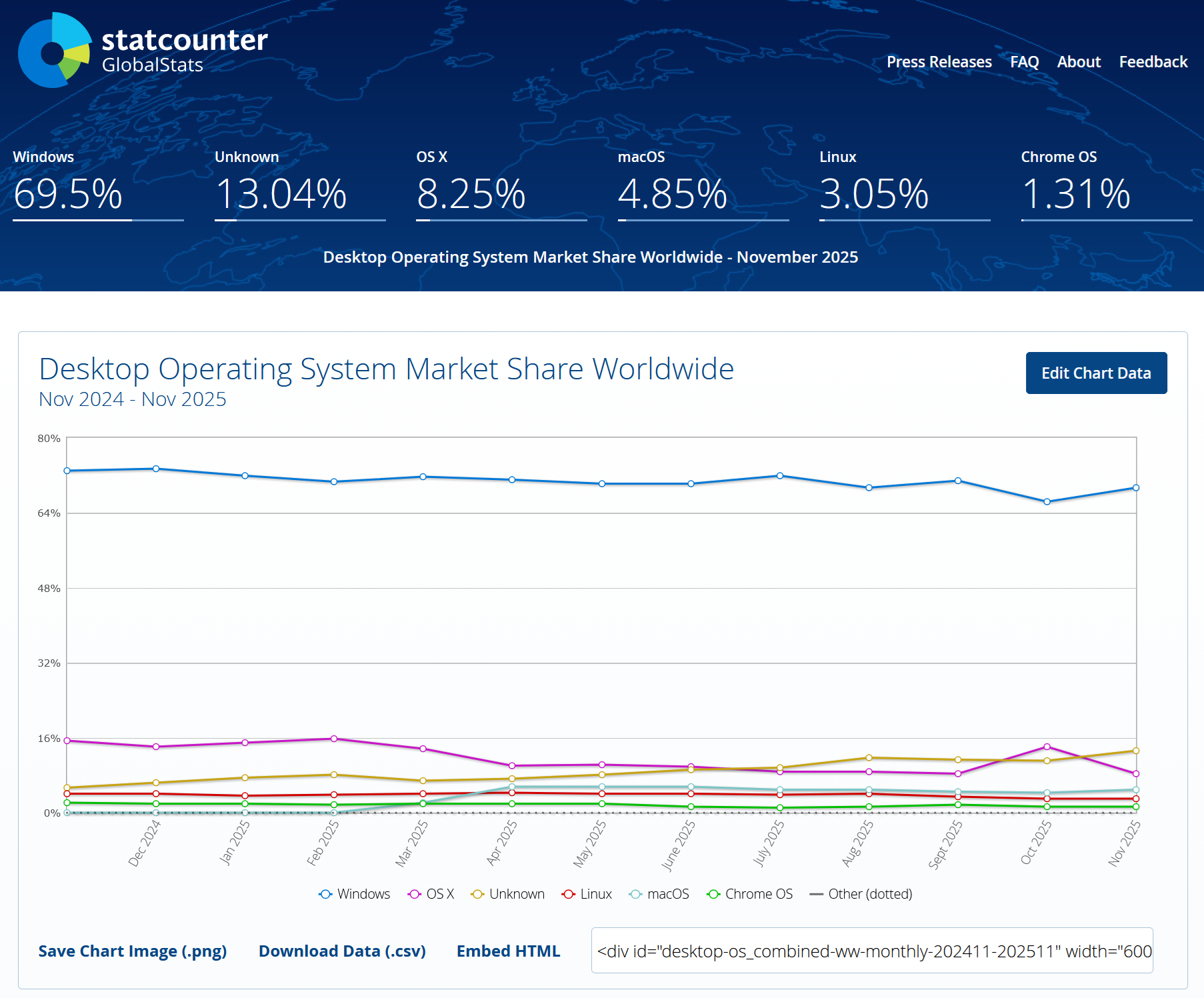This screenshot has height=998, width=1204.
Task: Select the Windows data point for July 2025
Action: click(780, 476)
